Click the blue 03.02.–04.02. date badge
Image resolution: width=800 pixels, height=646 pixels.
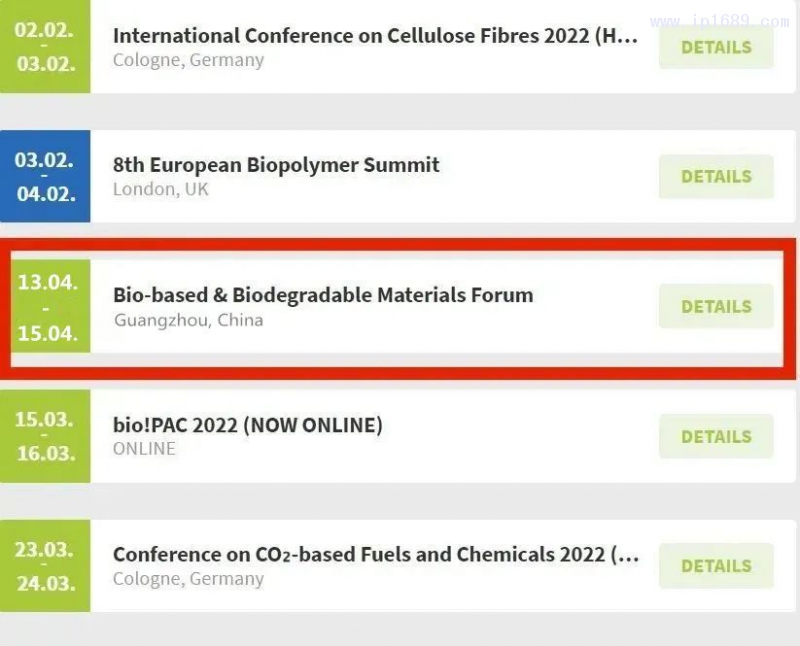[45, 176]
